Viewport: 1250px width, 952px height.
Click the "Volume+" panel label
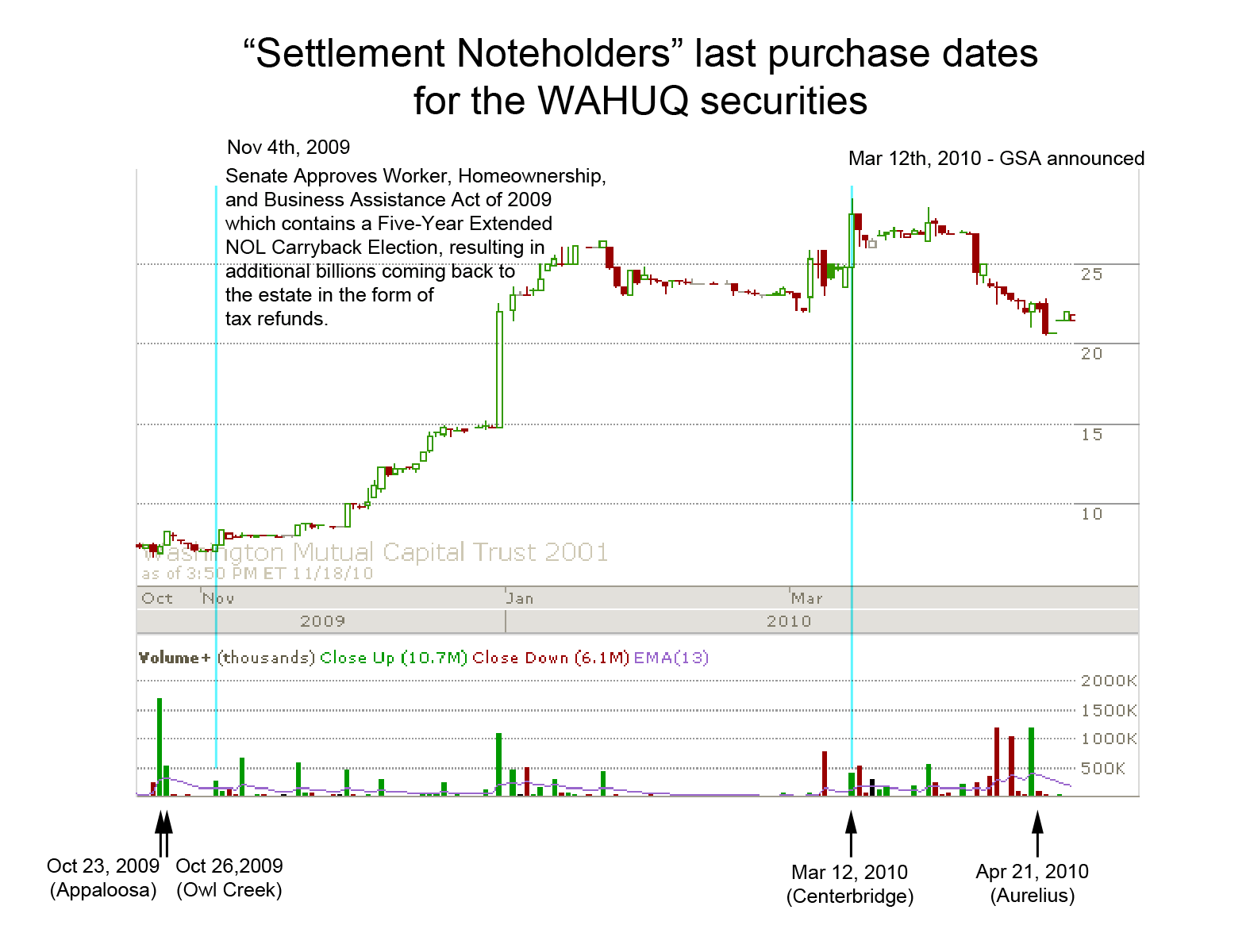pos(174,658)
